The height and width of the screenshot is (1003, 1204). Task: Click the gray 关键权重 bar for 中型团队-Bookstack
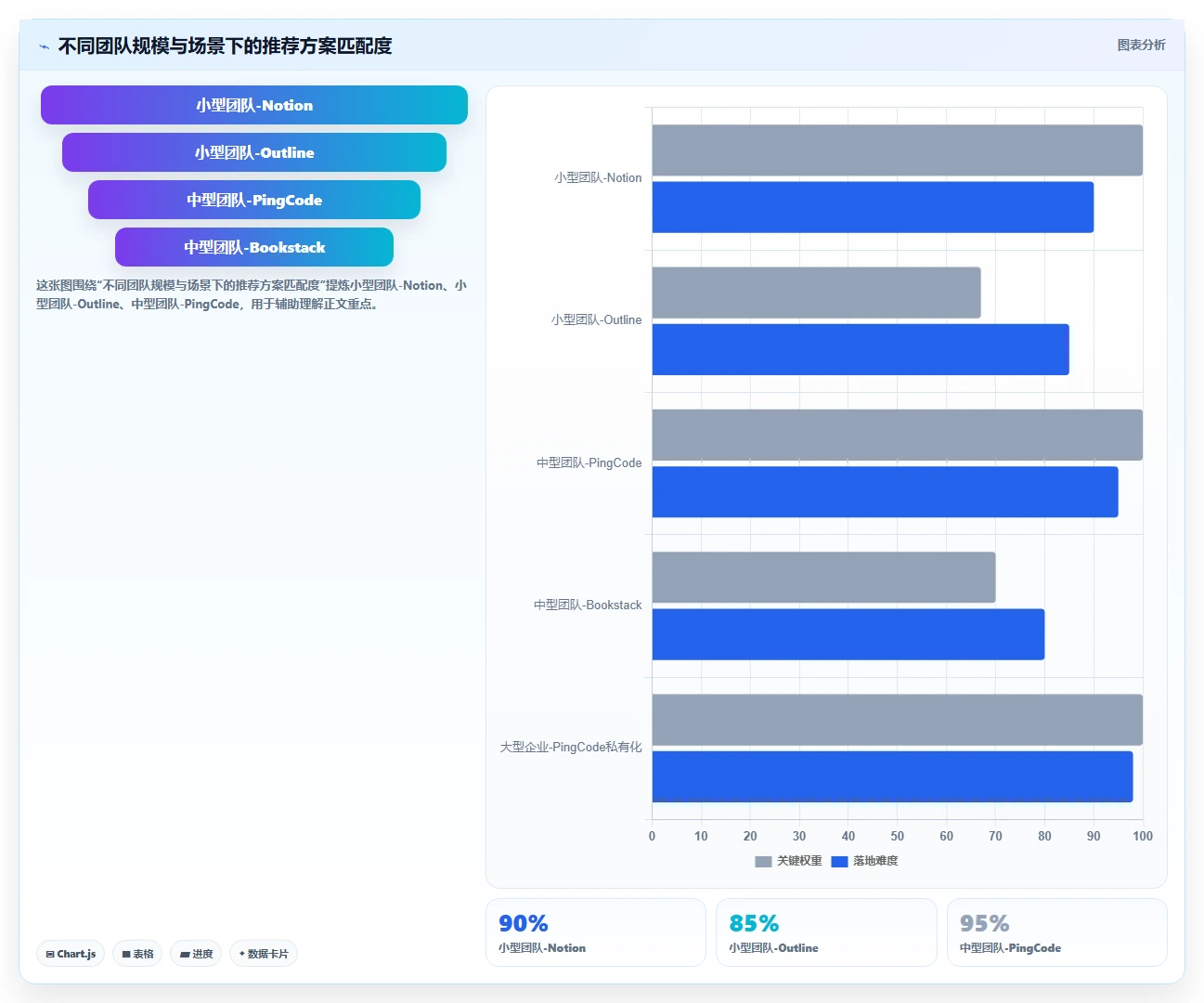pyautogui.click(x=824, y=578)
